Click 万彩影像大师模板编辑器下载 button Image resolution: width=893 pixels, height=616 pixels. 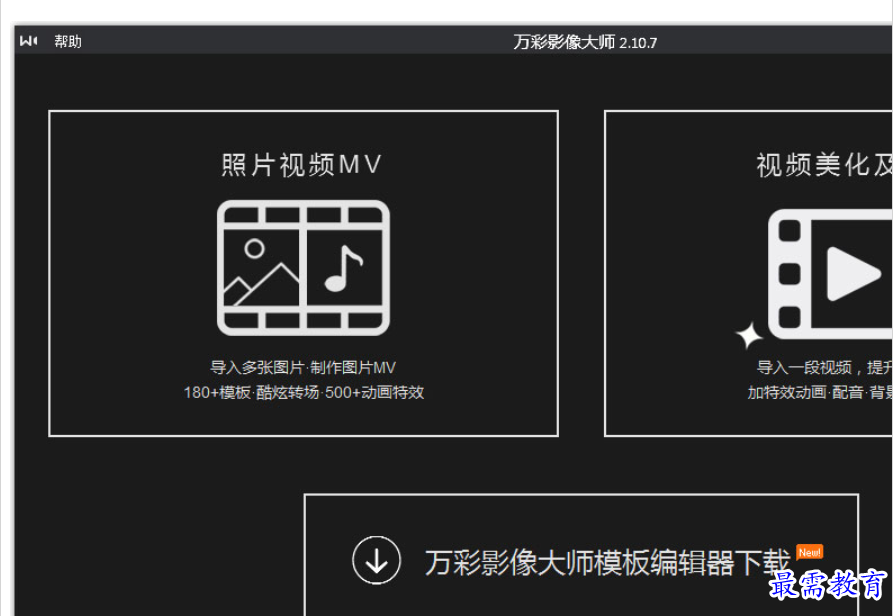tap(581, 555)
